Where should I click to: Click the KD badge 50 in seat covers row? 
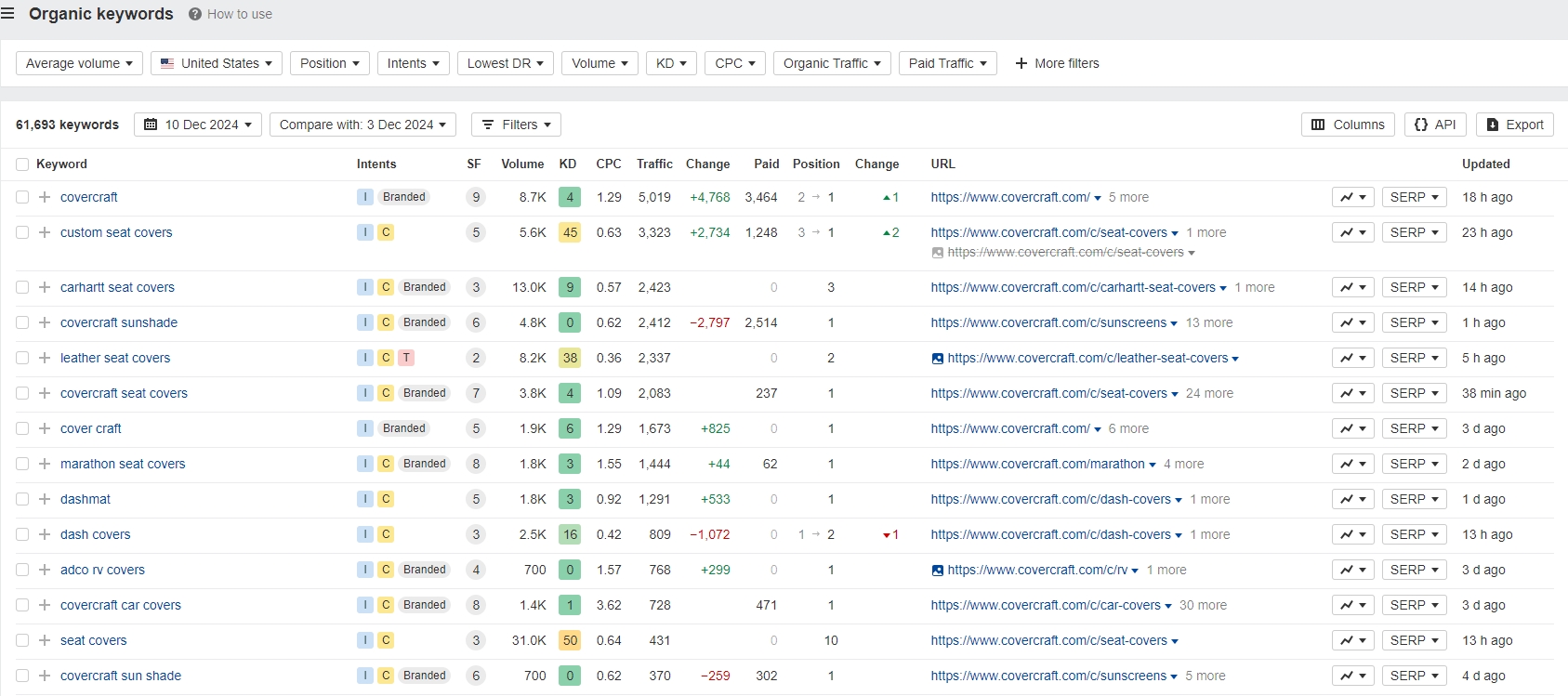tap(570, 640)
